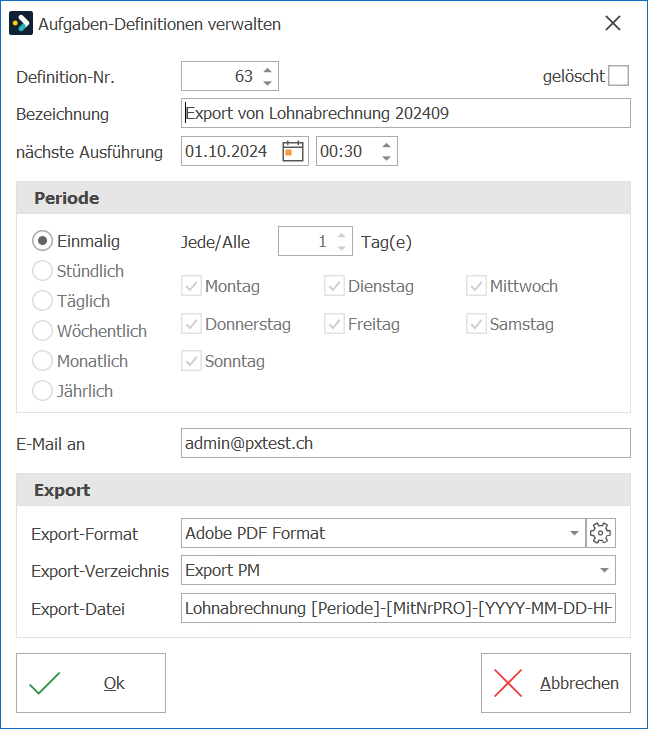Open the calendar picker for nächste Ausführung
The width and height of the screenshot is (648, 729).
point(293,151)
